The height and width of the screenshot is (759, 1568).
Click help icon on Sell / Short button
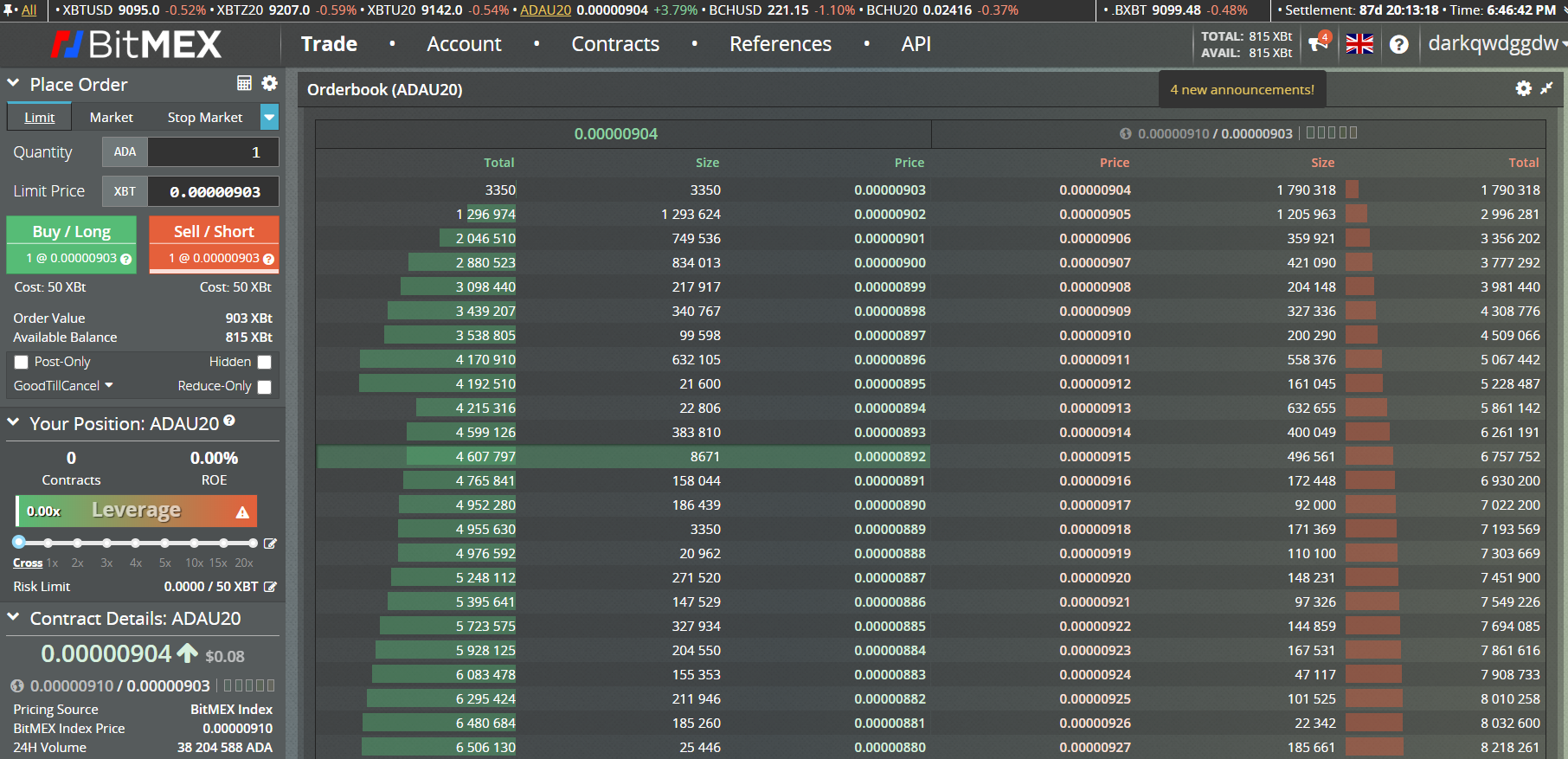268,259
